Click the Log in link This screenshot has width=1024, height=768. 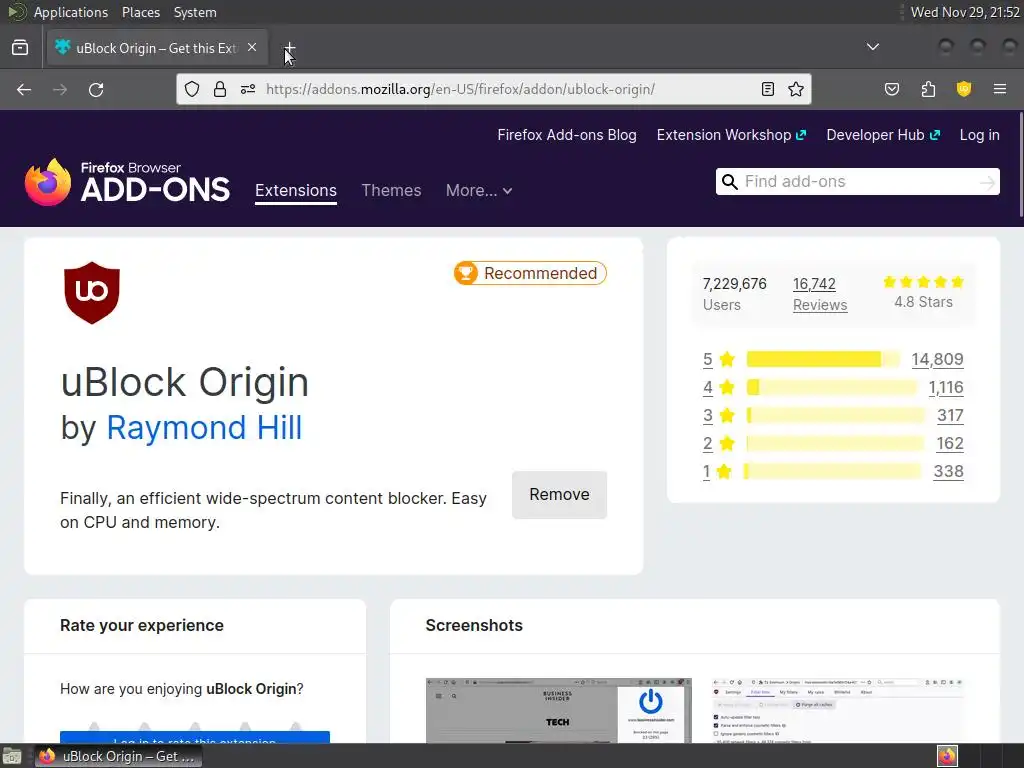click(x=980, y=135)
